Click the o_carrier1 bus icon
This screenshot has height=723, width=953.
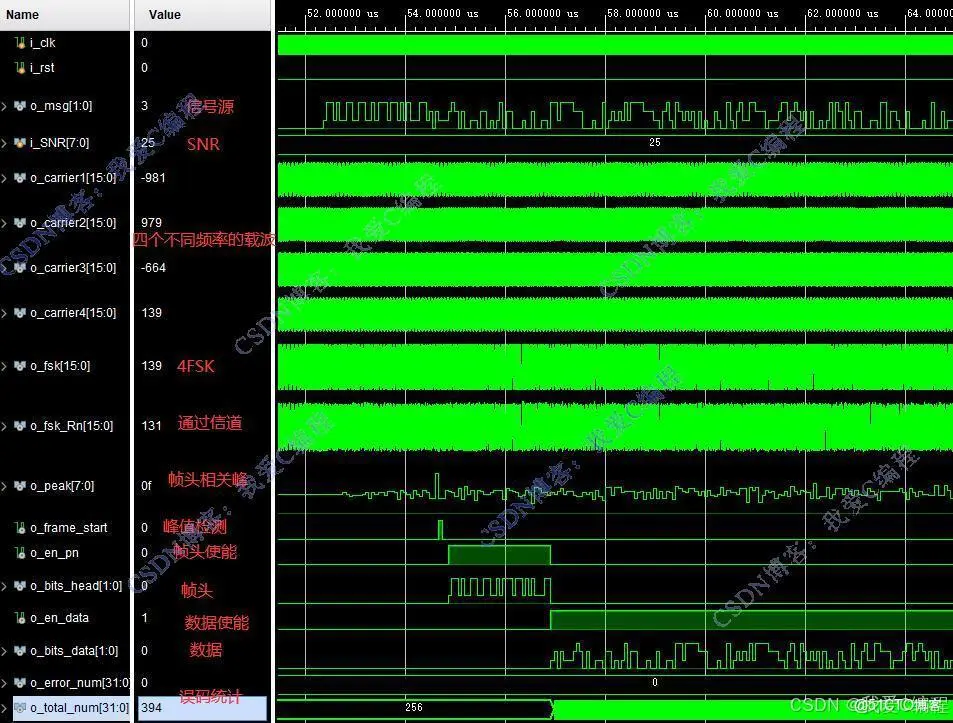20,178
